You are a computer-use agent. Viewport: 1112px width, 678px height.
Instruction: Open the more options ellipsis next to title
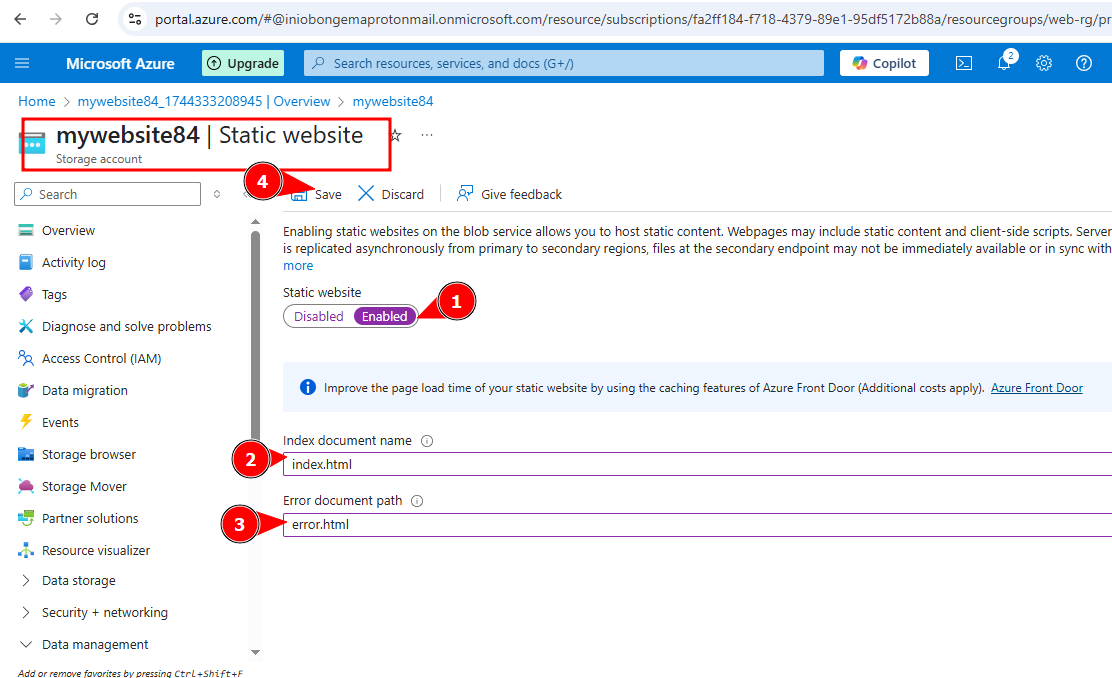click(x=427, y=135)
